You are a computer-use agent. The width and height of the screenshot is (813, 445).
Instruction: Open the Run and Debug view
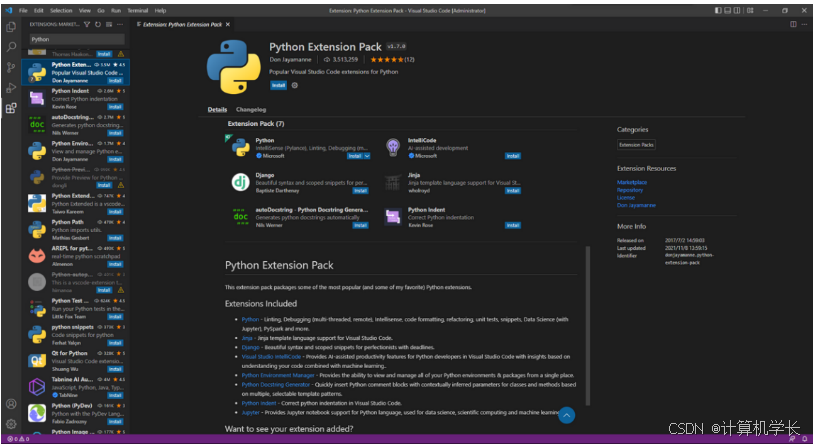11,88
